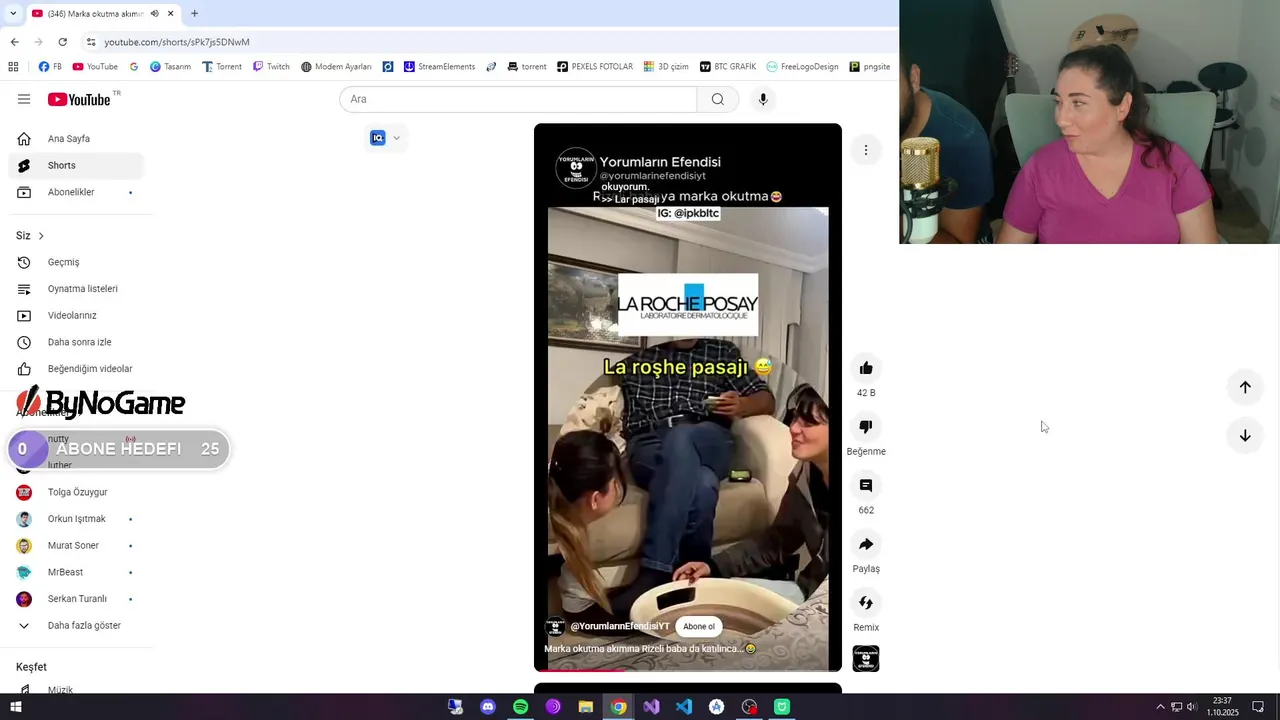This screenshot has width=1280, height=720.
Task: Open the three-dot more actions menu
Action: click(866, 150)
